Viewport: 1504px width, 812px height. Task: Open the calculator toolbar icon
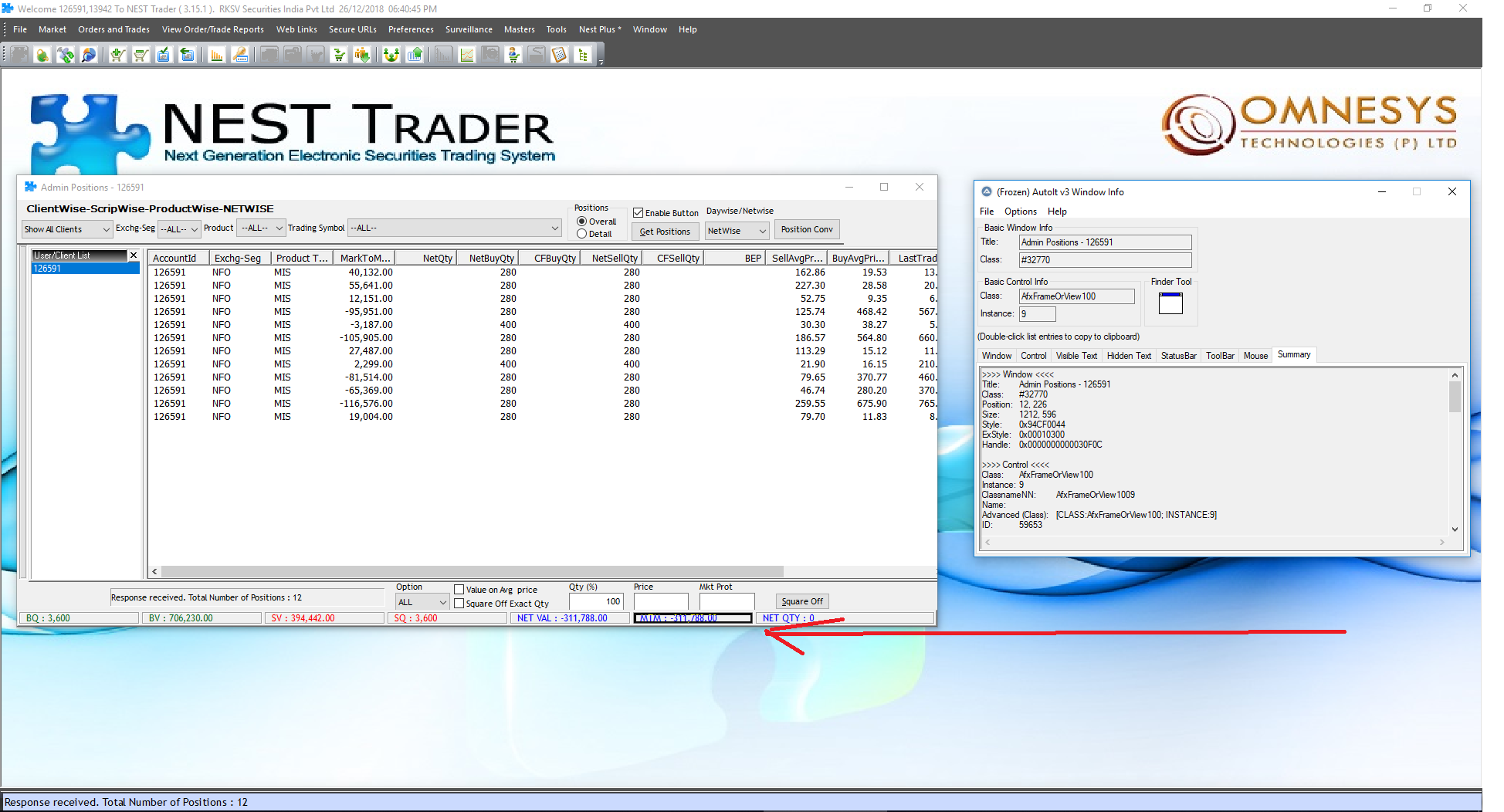coord(560,55)
